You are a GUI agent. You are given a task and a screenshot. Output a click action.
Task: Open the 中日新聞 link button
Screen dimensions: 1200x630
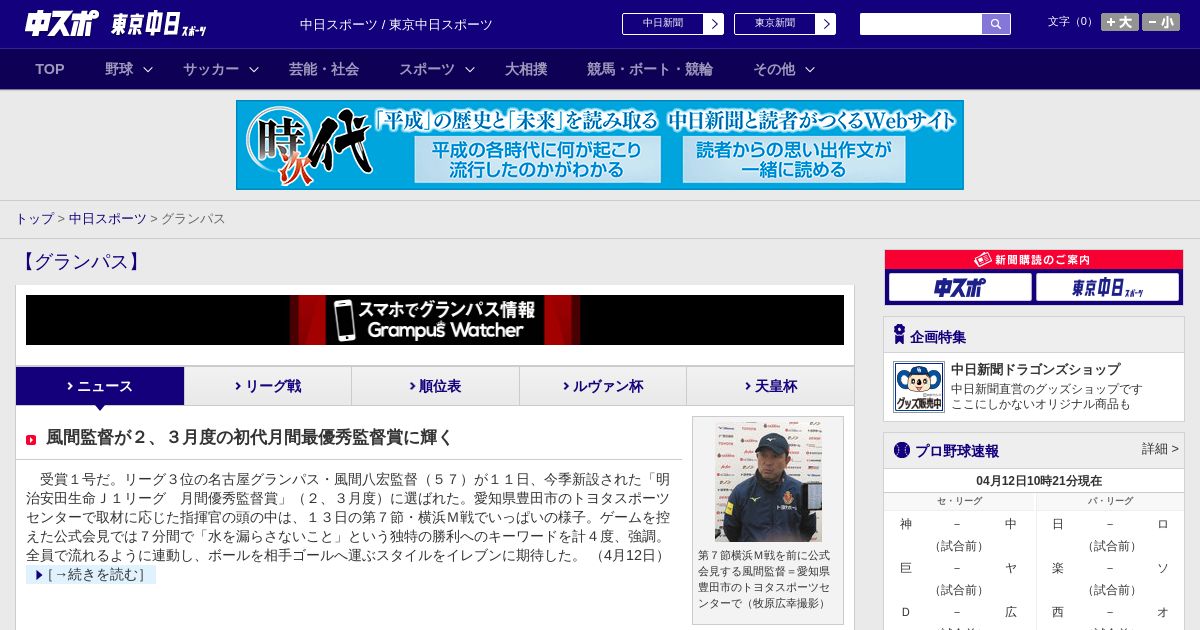coord(673,24)
